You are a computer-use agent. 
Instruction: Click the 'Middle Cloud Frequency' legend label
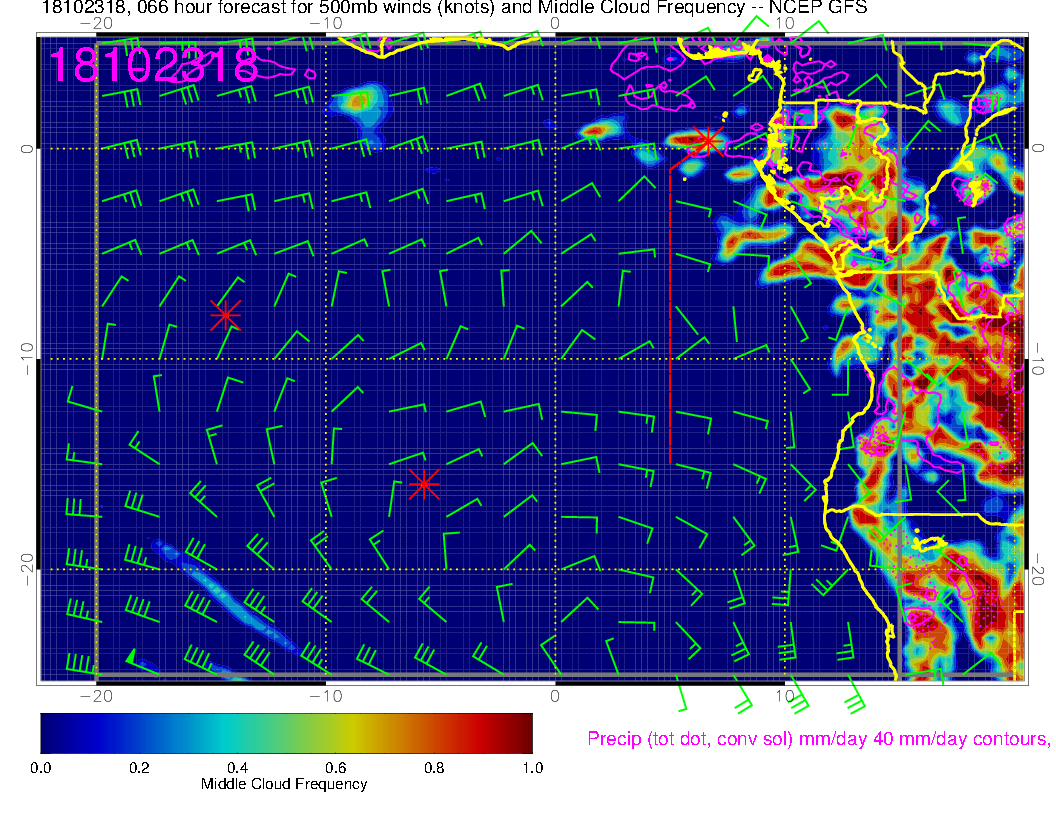284,784
